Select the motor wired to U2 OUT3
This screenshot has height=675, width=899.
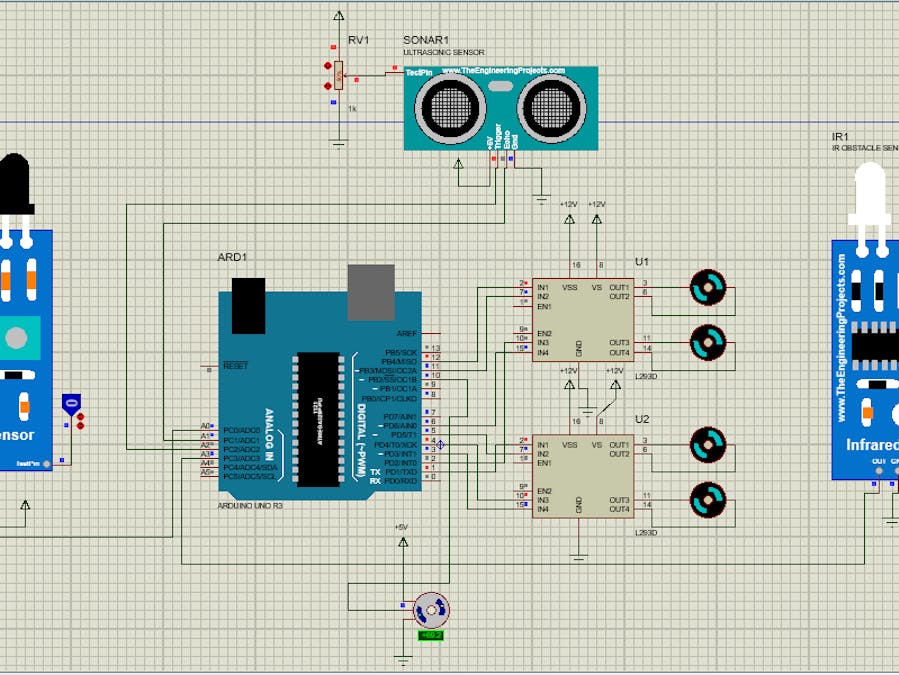click(x=708, y=500)
